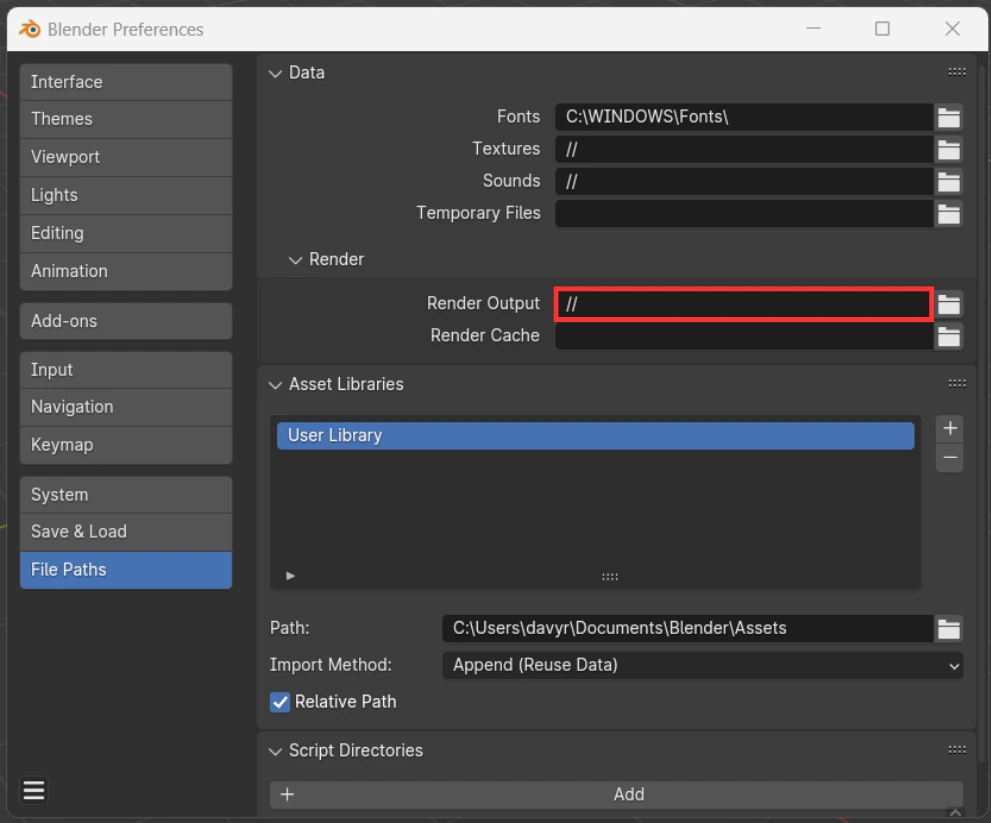Browse folder for Render Output
991x823 pixels.
click(949, 304)
